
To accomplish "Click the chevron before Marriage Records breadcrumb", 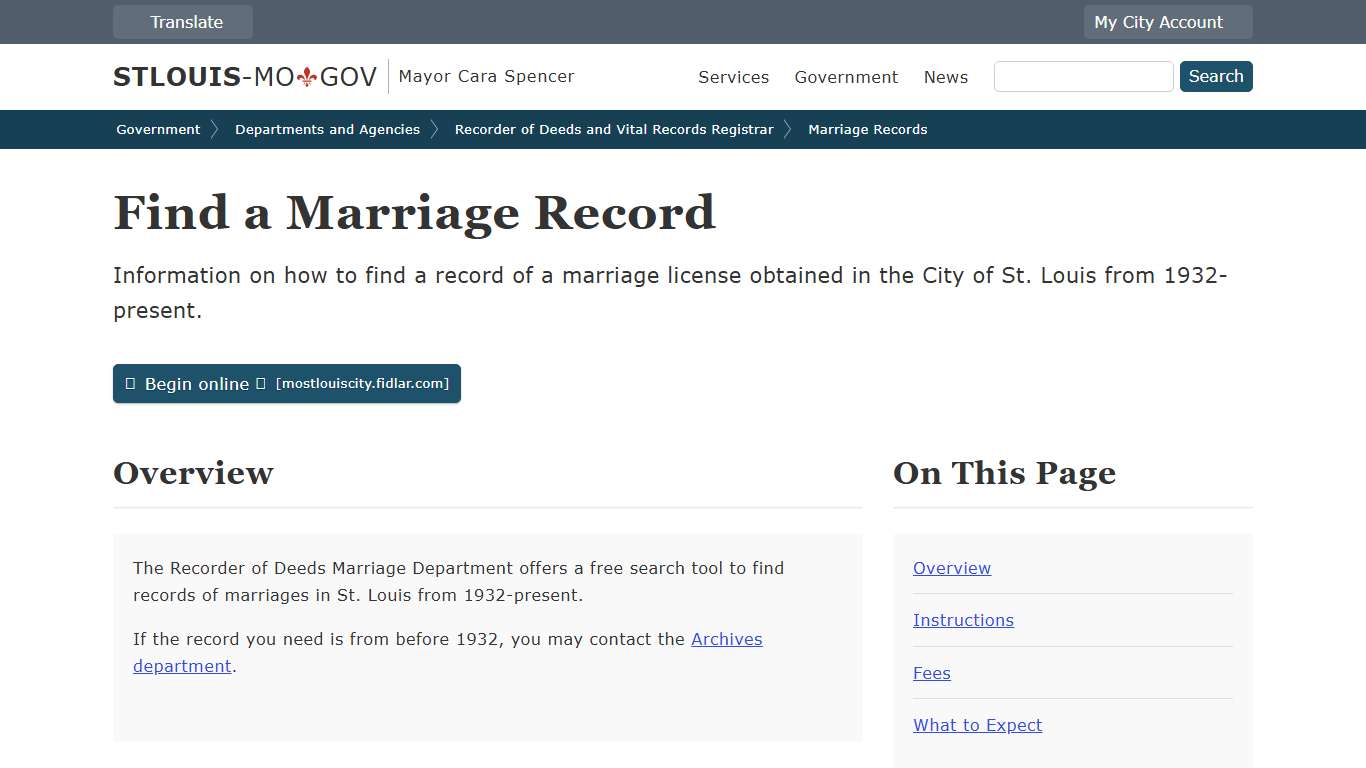I will [789, 129].
